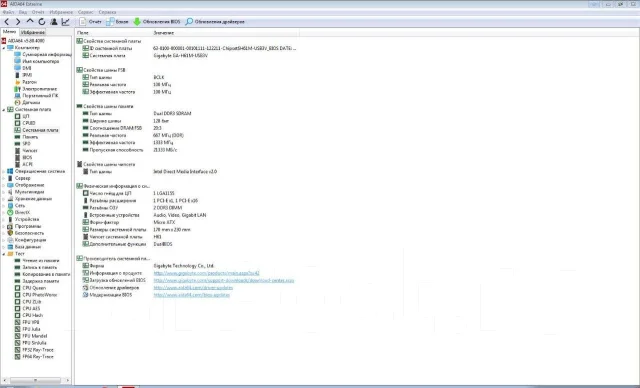Click the user silhouette toolbar icon

[53, 22]
